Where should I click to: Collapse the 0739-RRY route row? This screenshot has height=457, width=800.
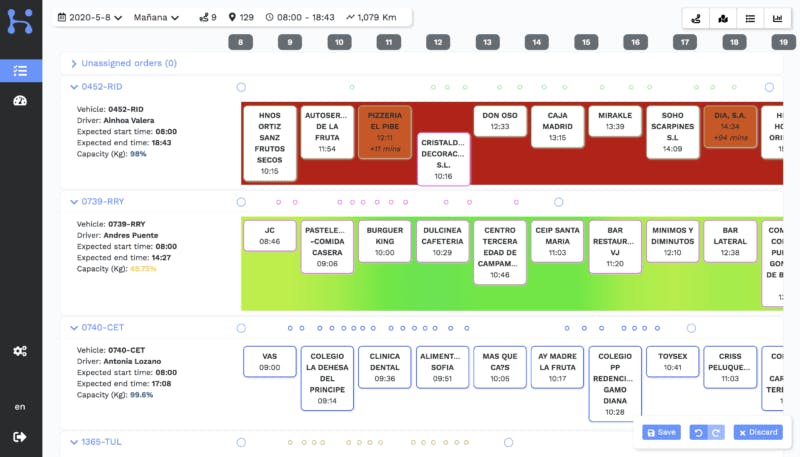[74, 202]
